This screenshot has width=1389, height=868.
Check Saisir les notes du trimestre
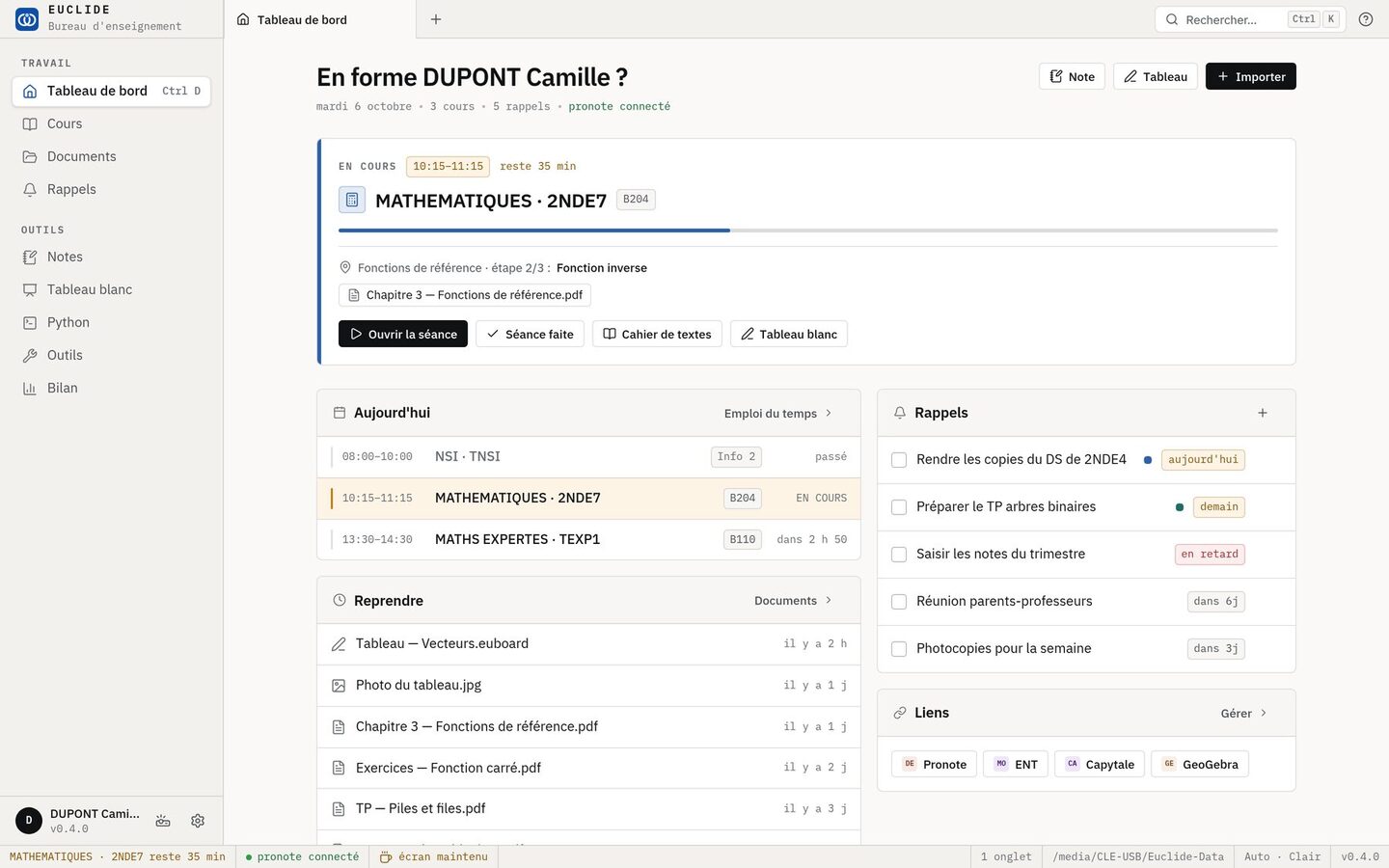[899, 555]
